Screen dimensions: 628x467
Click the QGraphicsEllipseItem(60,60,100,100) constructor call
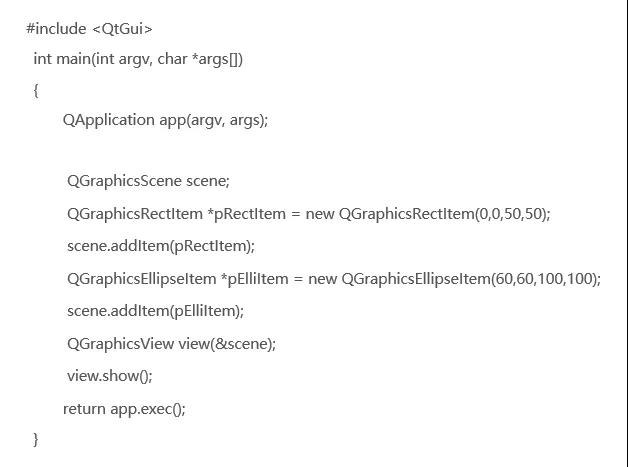coord(471,279)
